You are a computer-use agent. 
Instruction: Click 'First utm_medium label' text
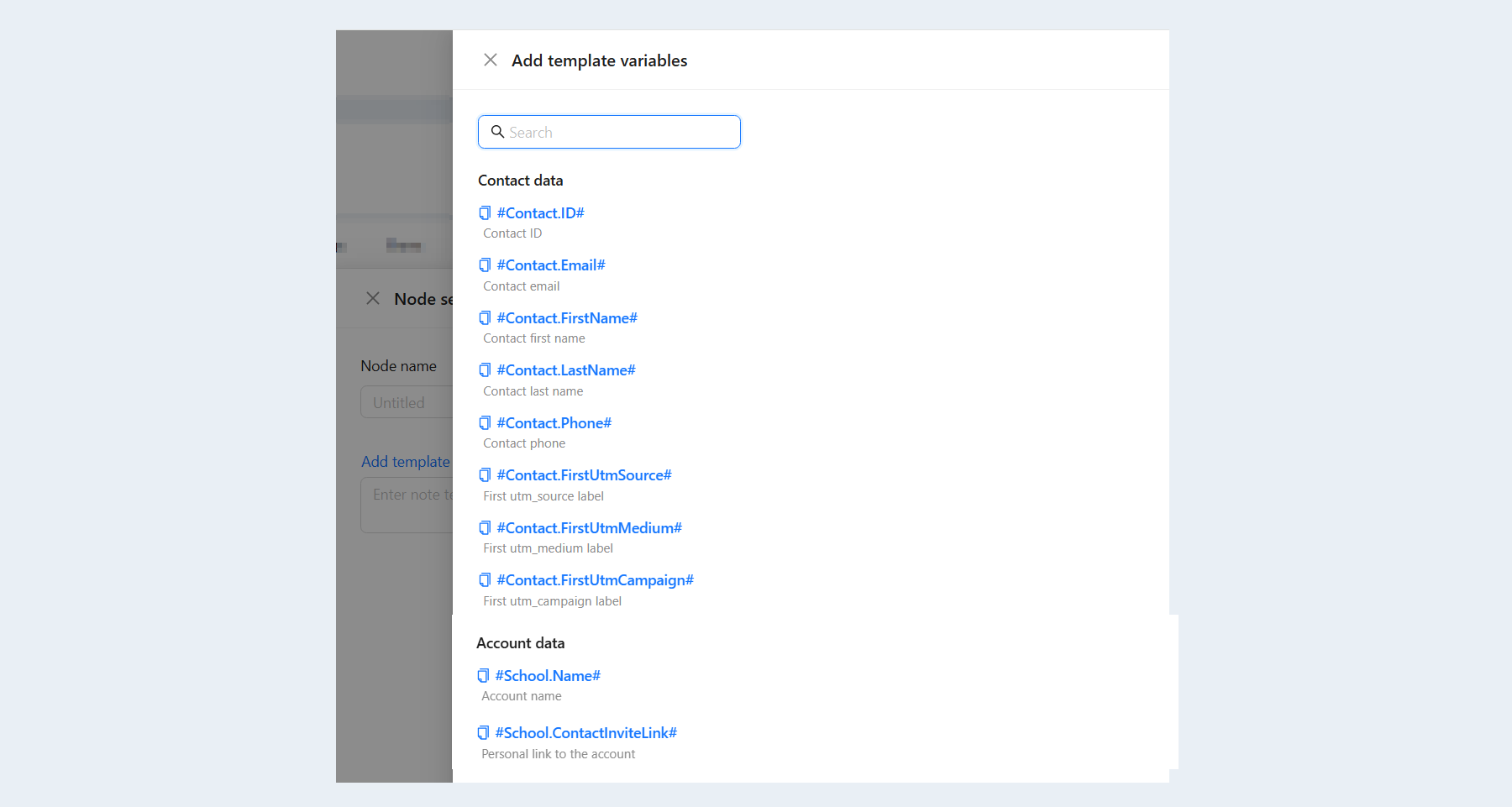pos(548,548)
